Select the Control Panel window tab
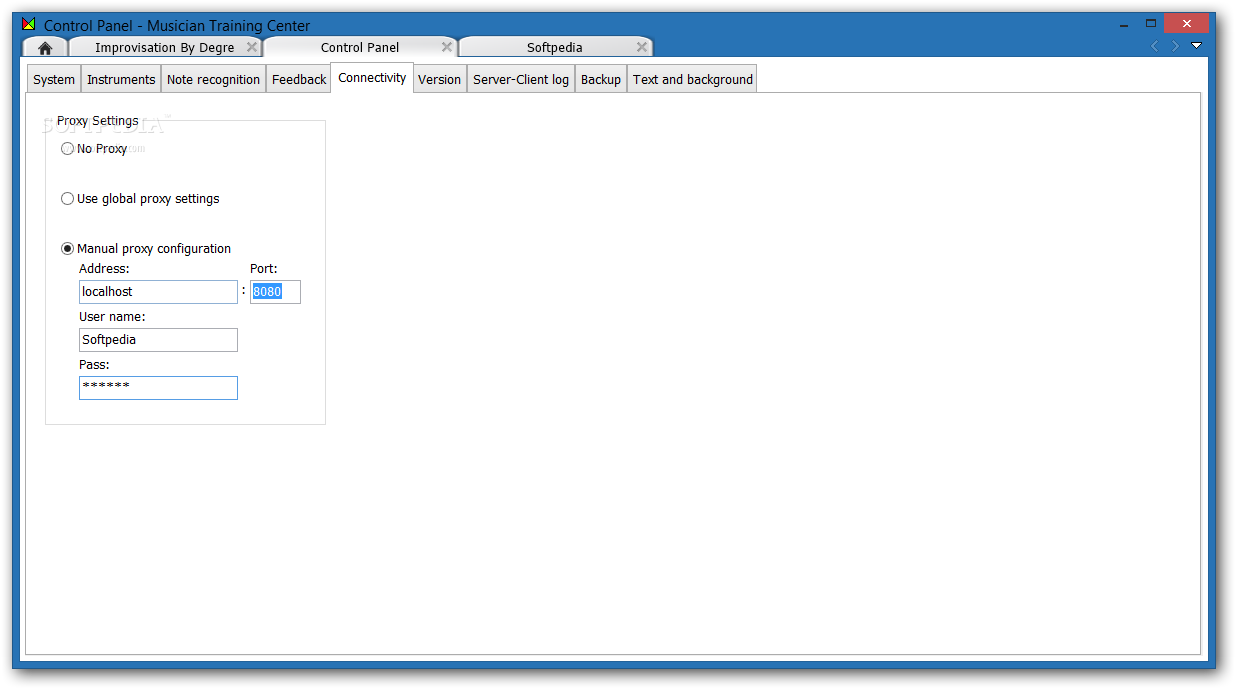Screen dimensions: 1236x689 (360, 48)
